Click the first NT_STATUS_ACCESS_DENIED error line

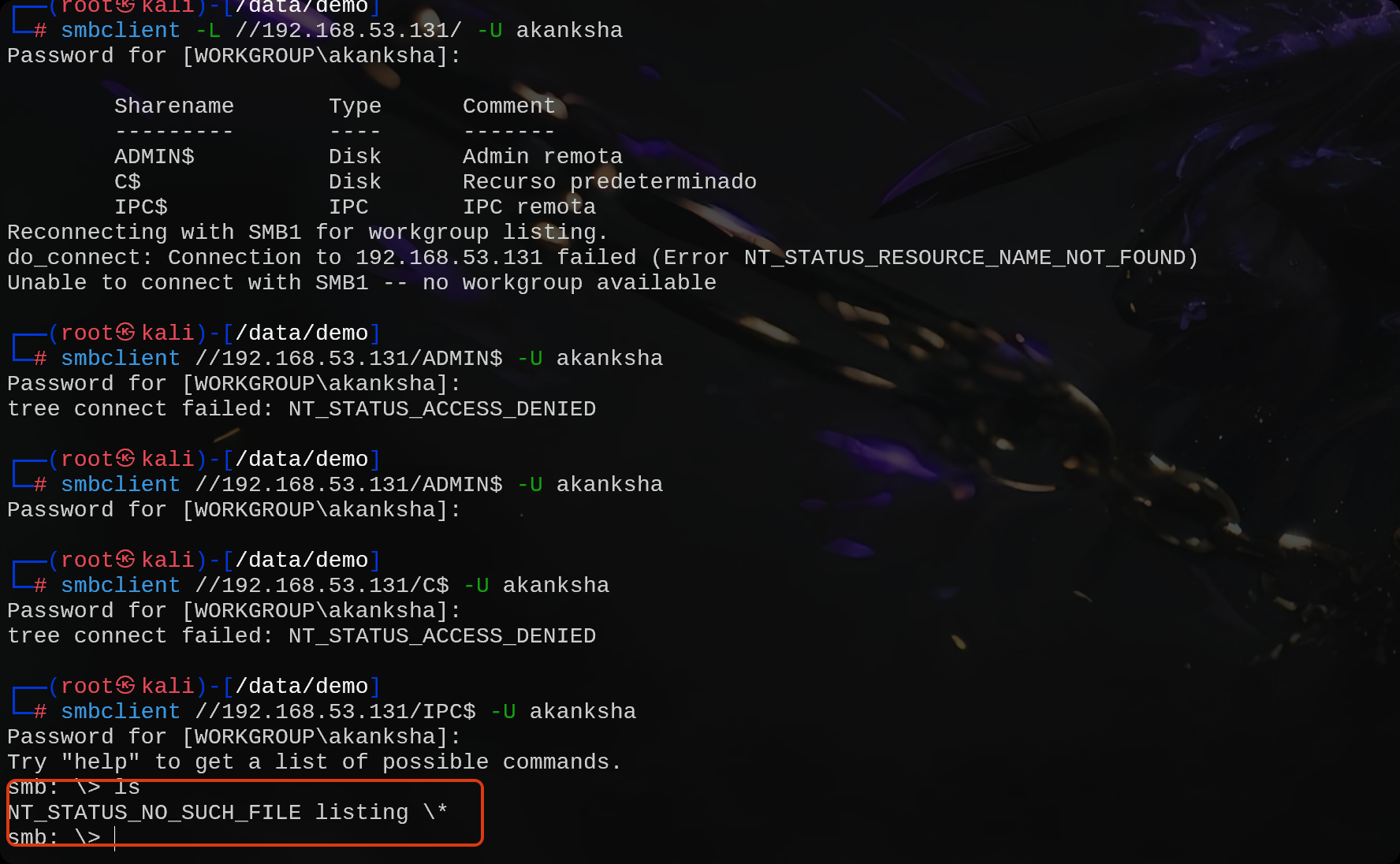pos(302,409)
